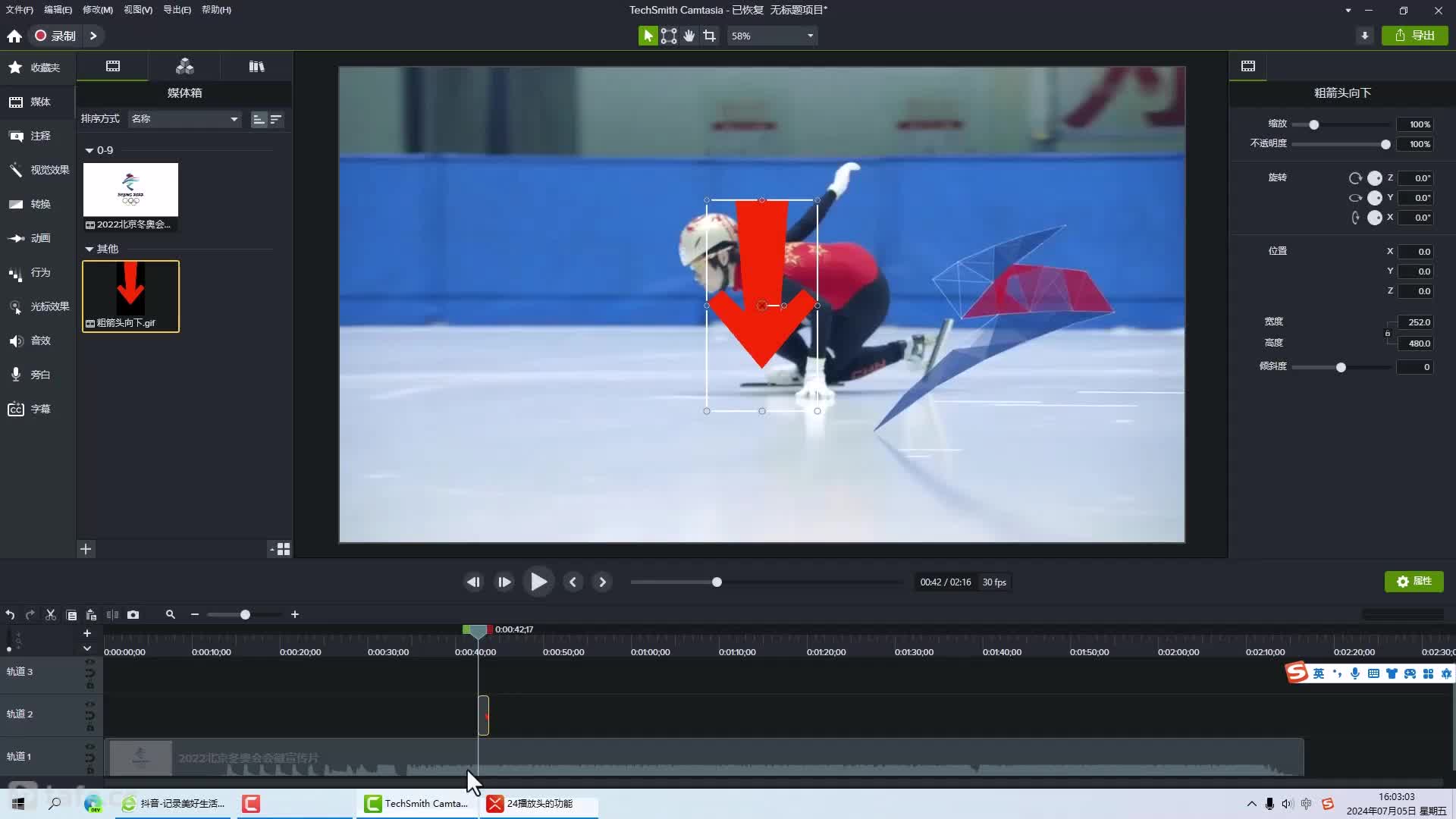The width and height of the screenshot is (1456, 819).
Task: Select the arrow edit mode tool
Action: coord(648,36)
